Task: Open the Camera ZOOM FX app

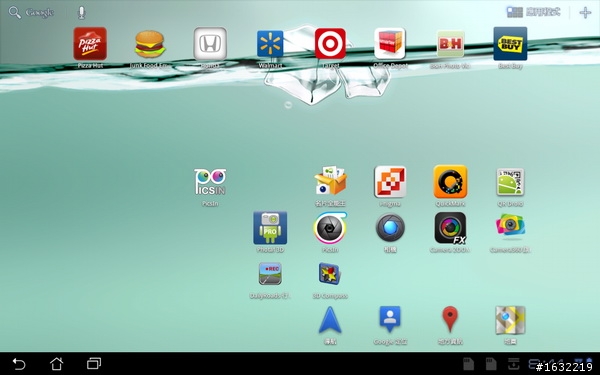Action: 450,228
